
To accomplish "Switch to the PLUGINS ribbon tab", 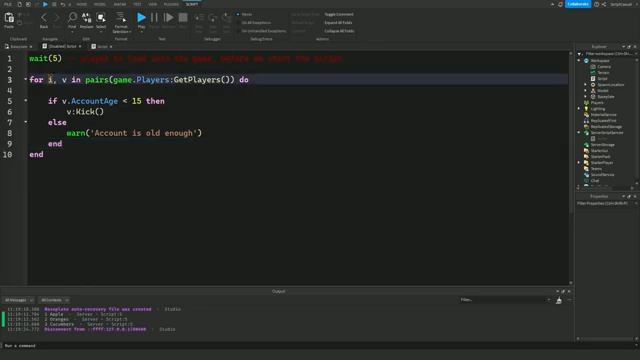I will (x=171, y=4).
